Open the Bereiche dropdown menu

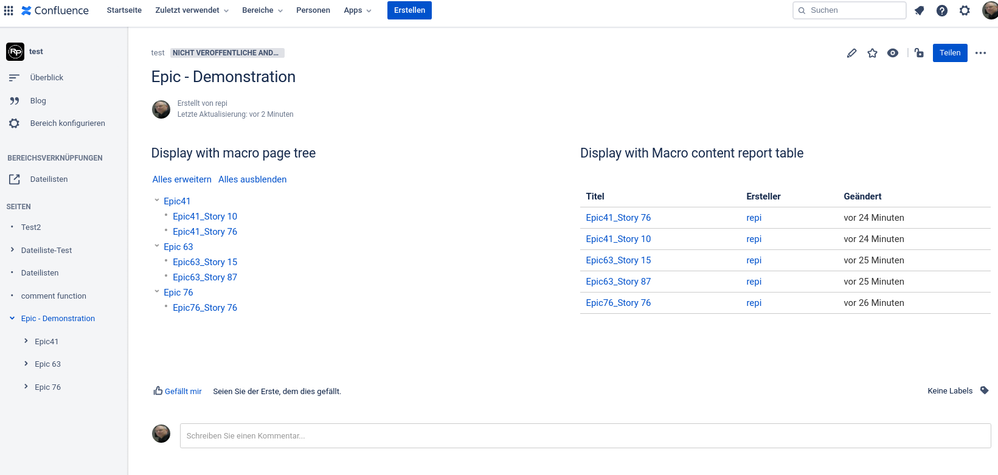click(x=262, y=10)
